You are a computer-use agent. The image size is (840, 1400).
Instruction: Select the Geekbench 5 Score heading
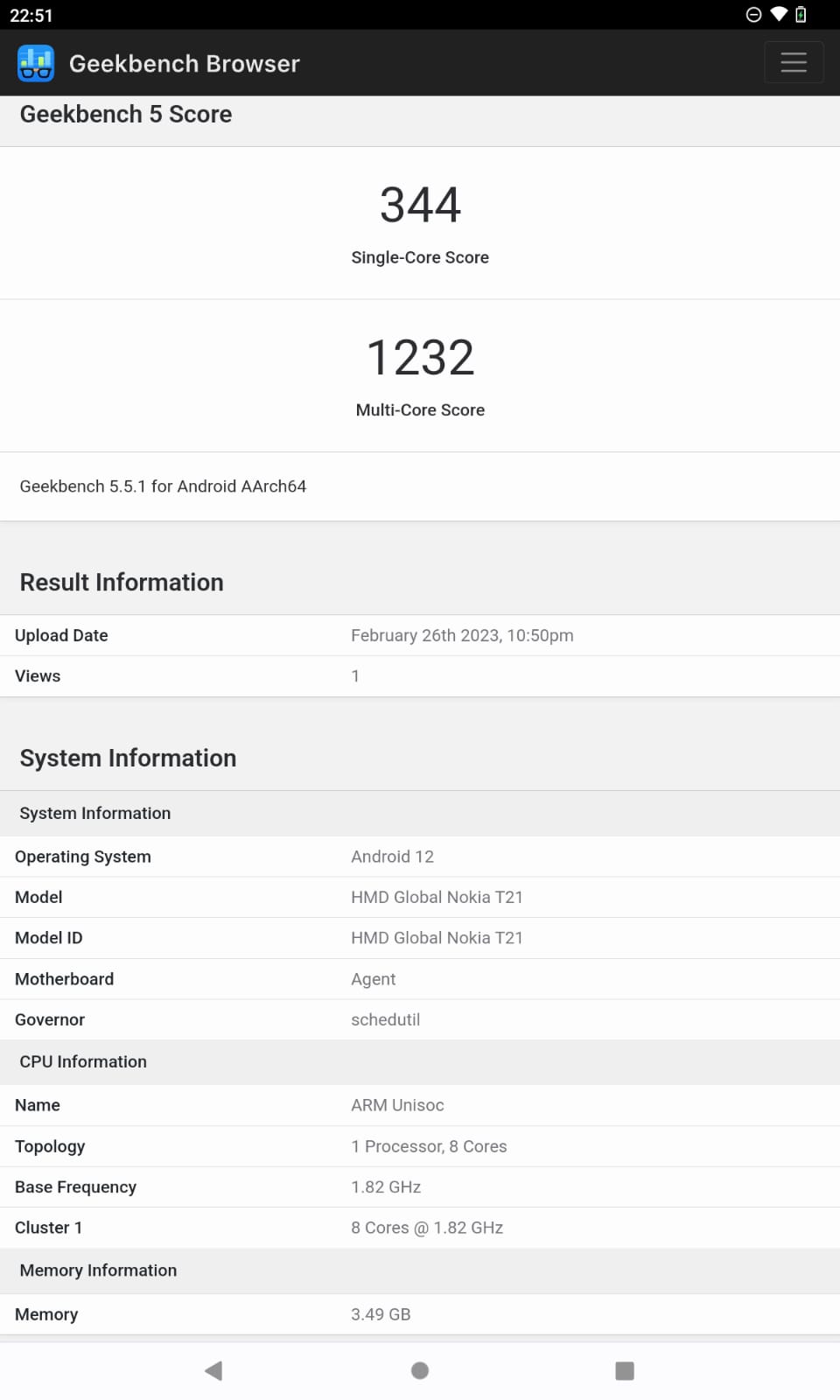coord(126,114)
